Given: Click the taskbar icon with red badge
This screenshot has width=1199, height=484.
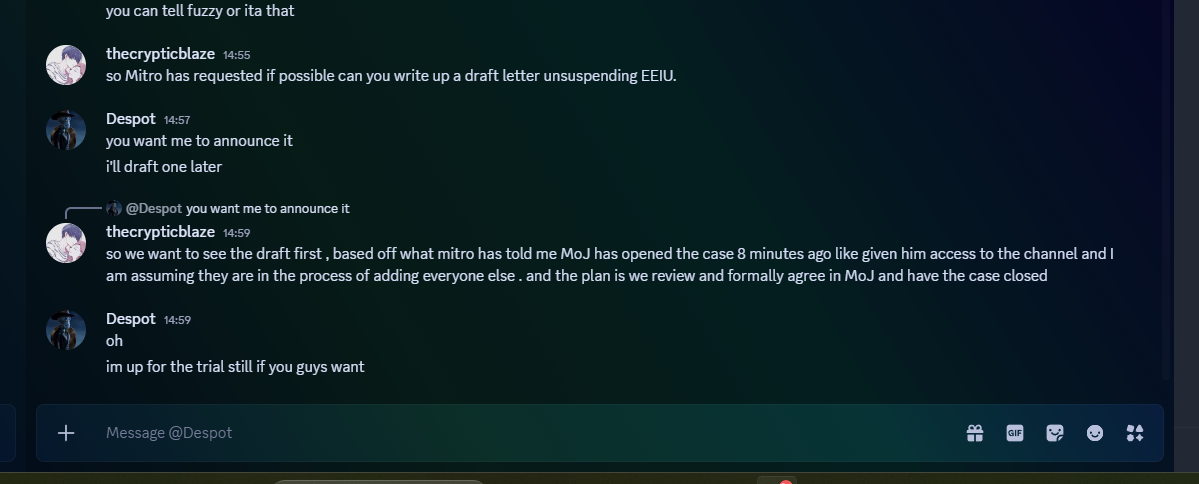Looking at the screenshot, I should coord(776,481).
